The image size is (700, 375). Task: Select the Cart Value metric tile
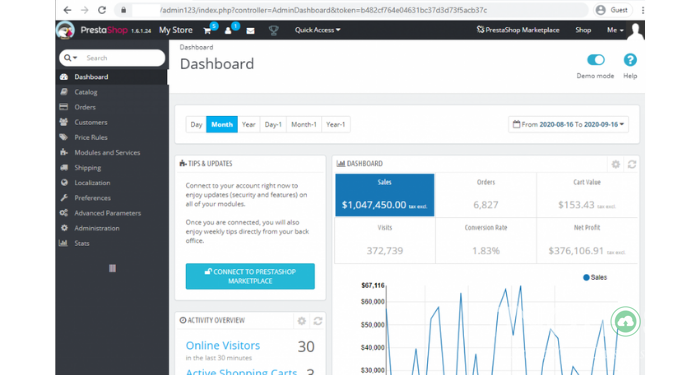587,195
